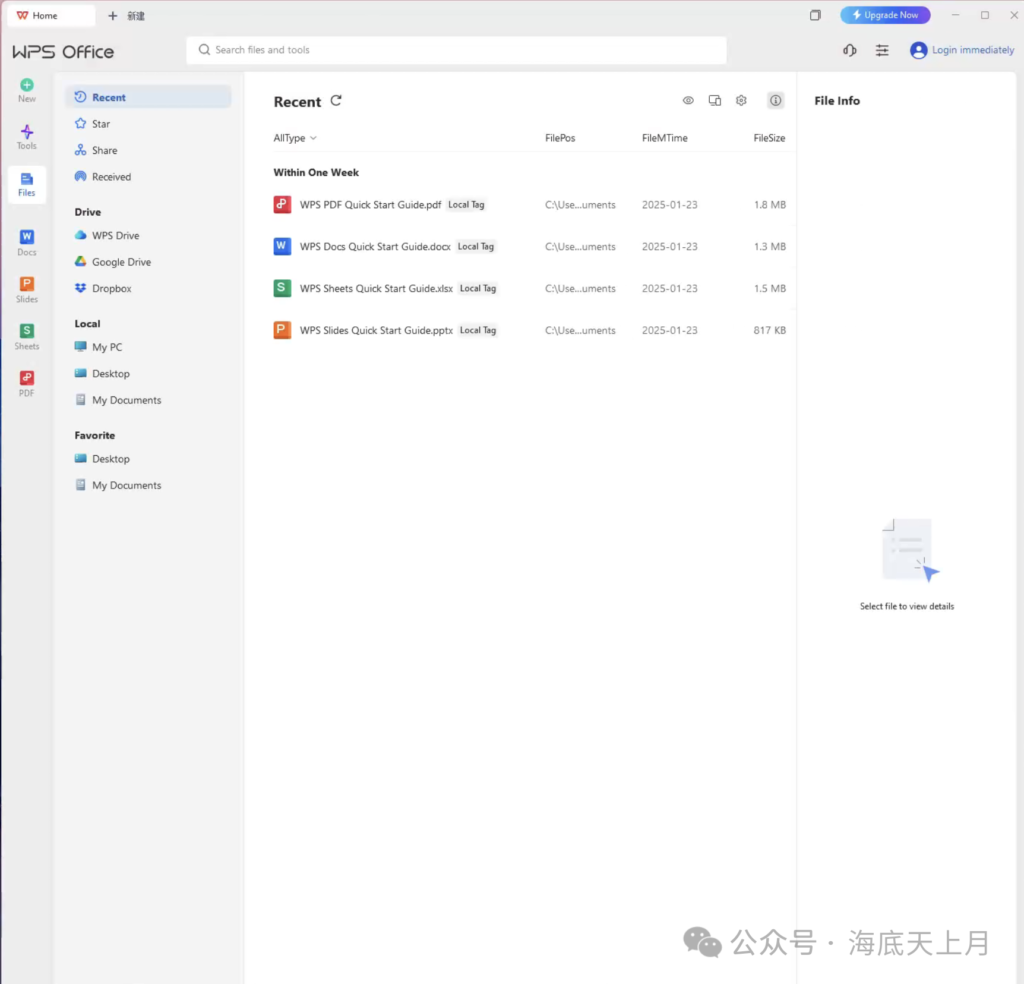Open PDF from the left rail
Screen dimensions: 1024x984
(x=27, y=383)
